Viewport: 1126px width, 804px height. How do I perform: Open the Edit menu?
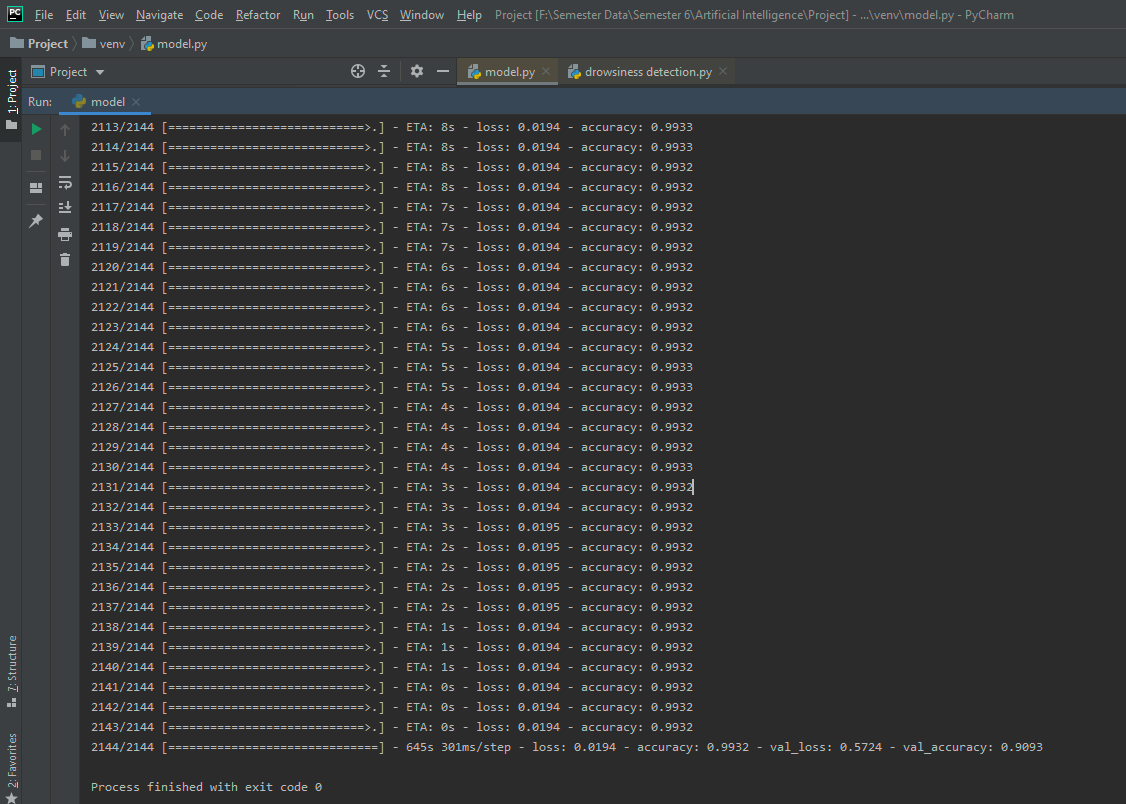[x=75, y=15]
